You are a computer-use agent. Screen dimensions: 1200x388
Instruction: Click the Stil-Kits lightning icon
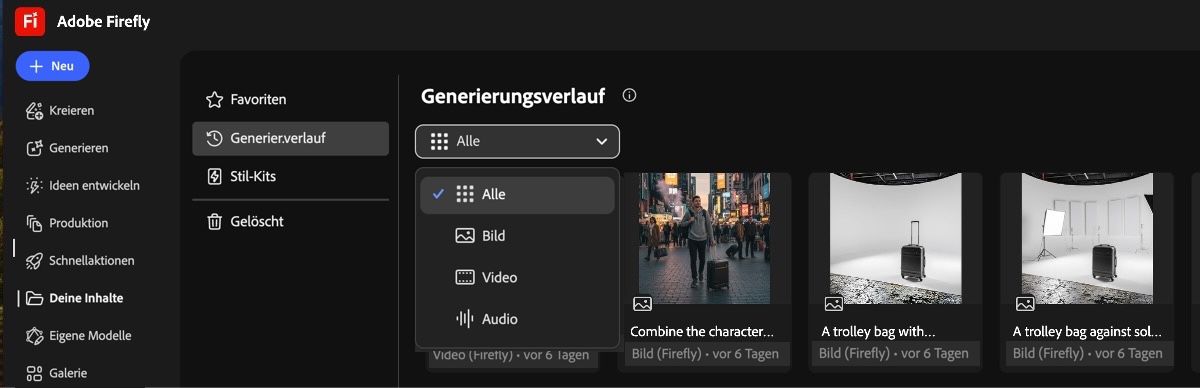(x=214, y=176)
